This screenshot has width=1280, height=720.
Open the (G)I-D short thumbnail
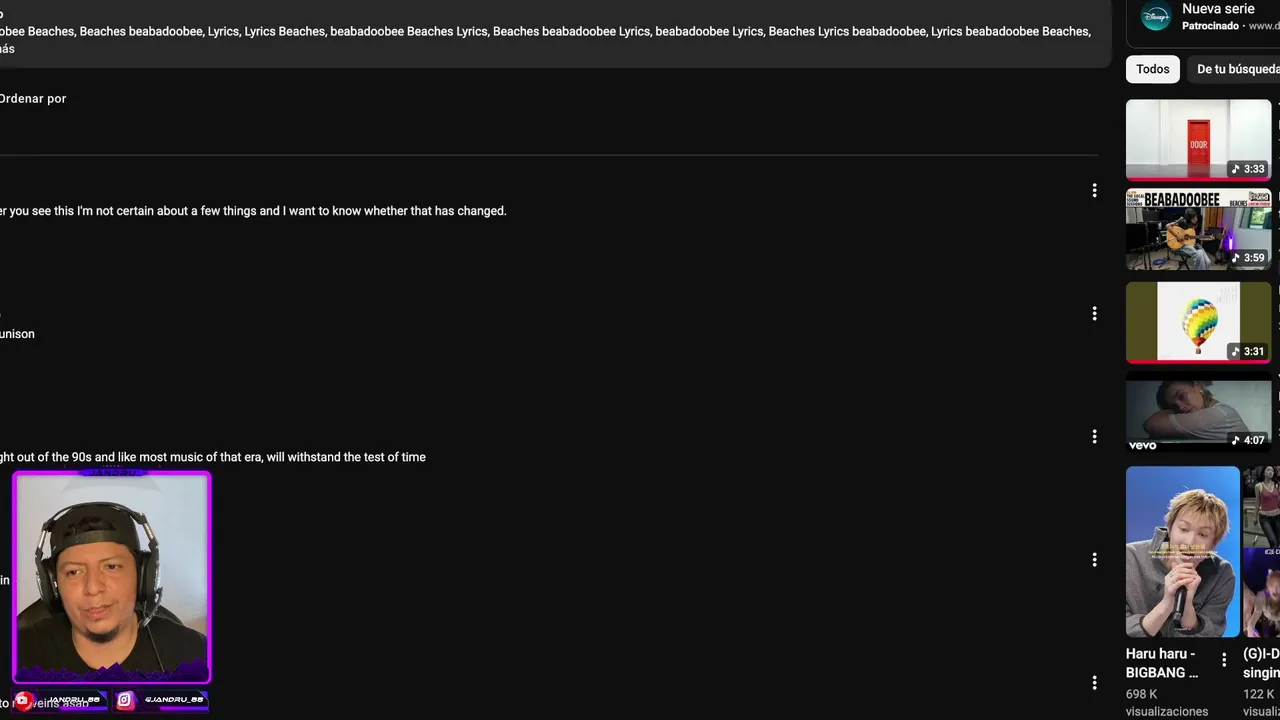[1262, 551]
